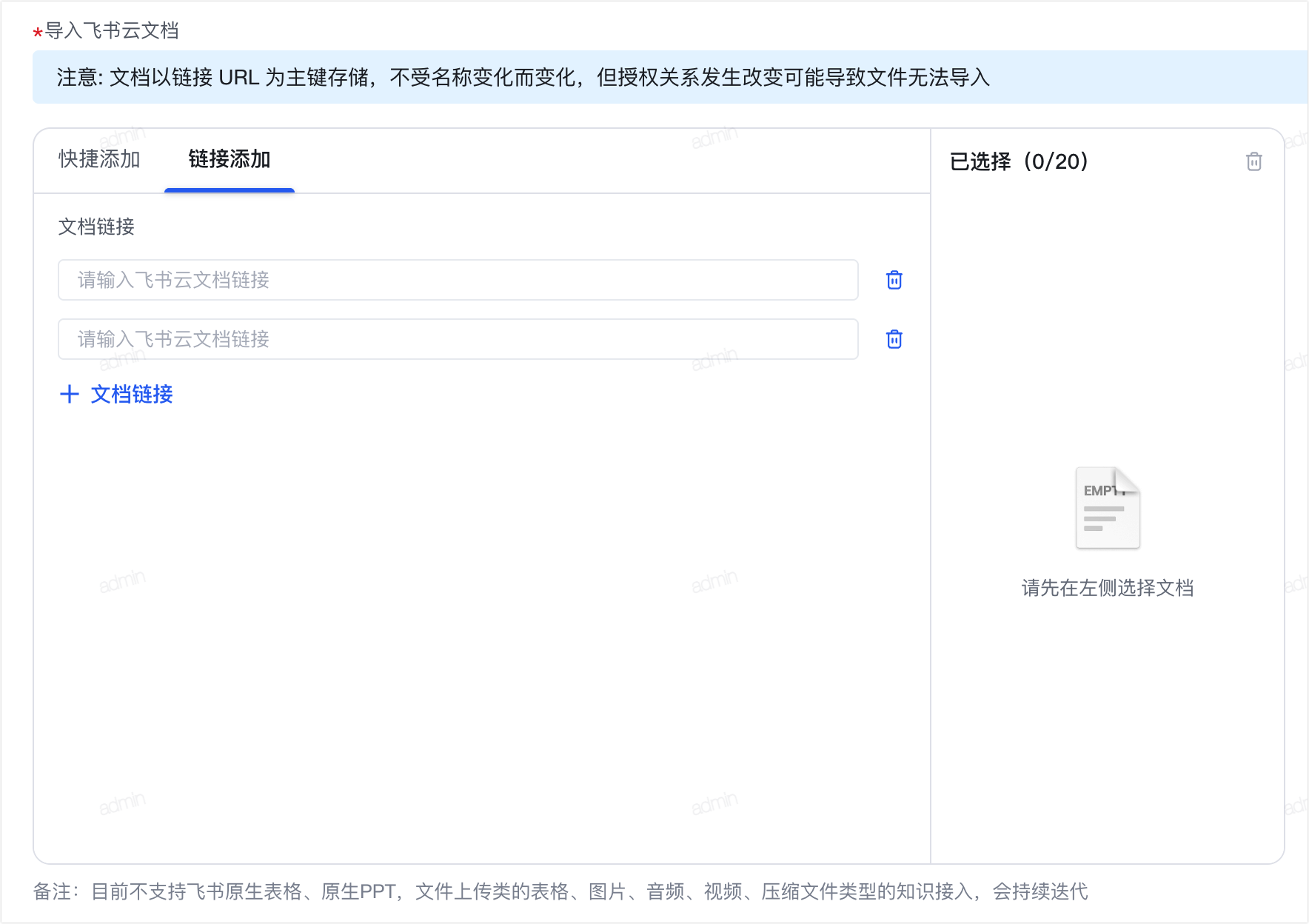Focus the first 飞书云文档链接 input
The width and height of the screenshot is (1309, 924).
click(x=458, y=280)
